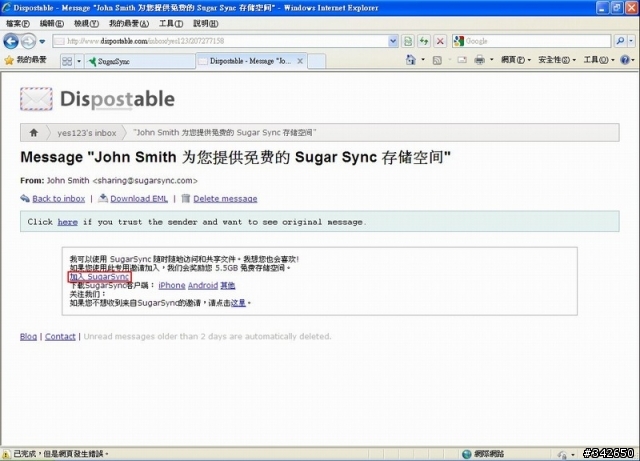Click the 網際網路 zone globe icon
Image resolution: width=640 pixels, height=461 pixels.
click(467, 454)
